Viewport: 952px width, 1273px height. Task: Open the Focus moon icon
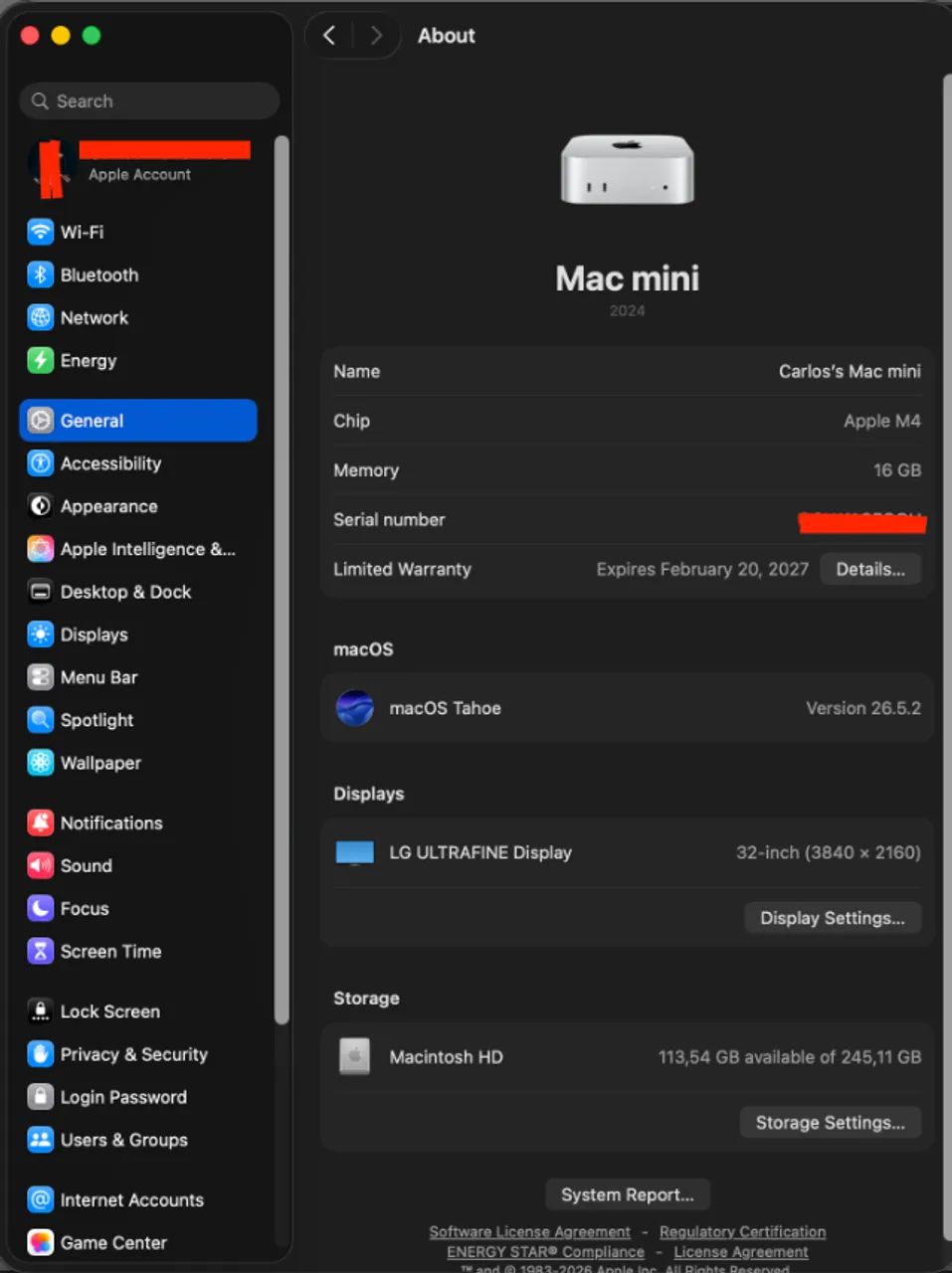(40, 908)
